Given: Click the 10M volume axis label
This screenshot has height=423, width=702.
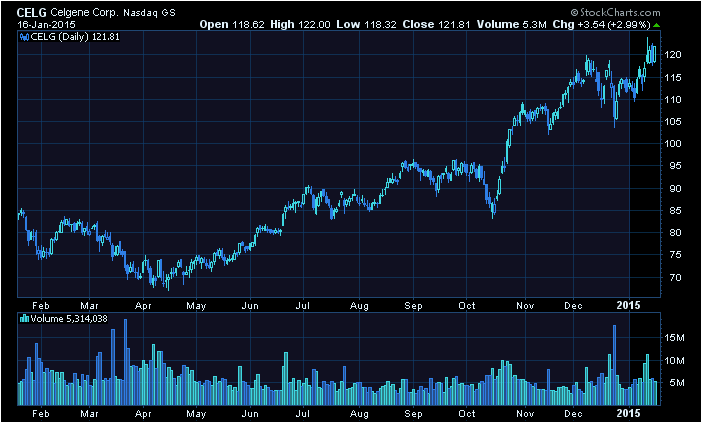Looking at the screenshot, I should click(674, 361).
